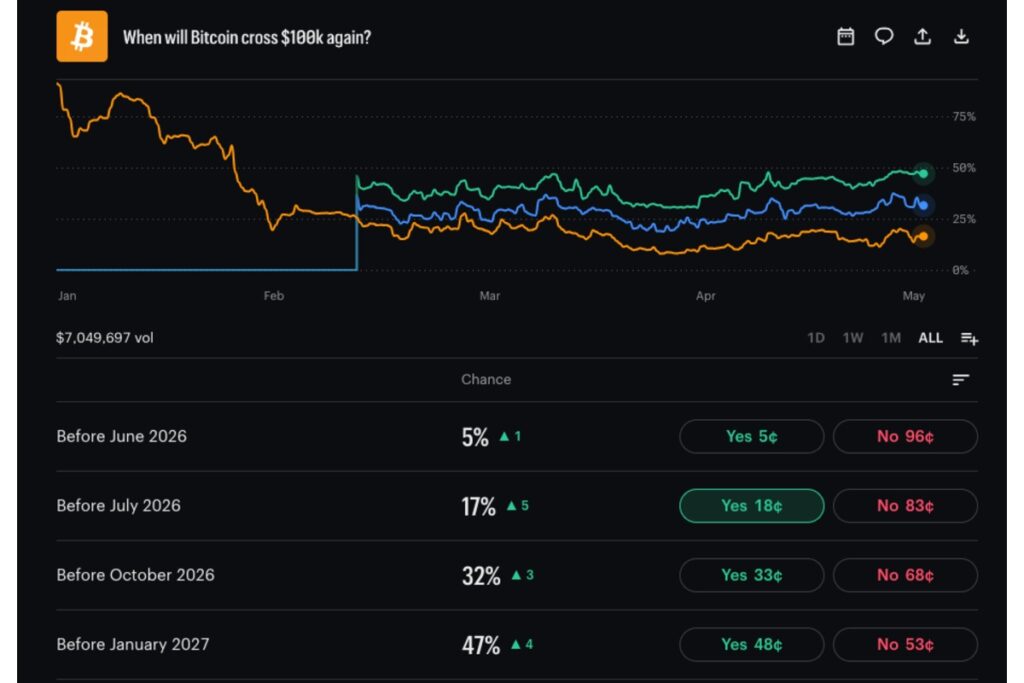Viewport: 1024px width, 683px height.
Task: Click No 53¢ for Before January 2027
Action: tap(905, 644)
